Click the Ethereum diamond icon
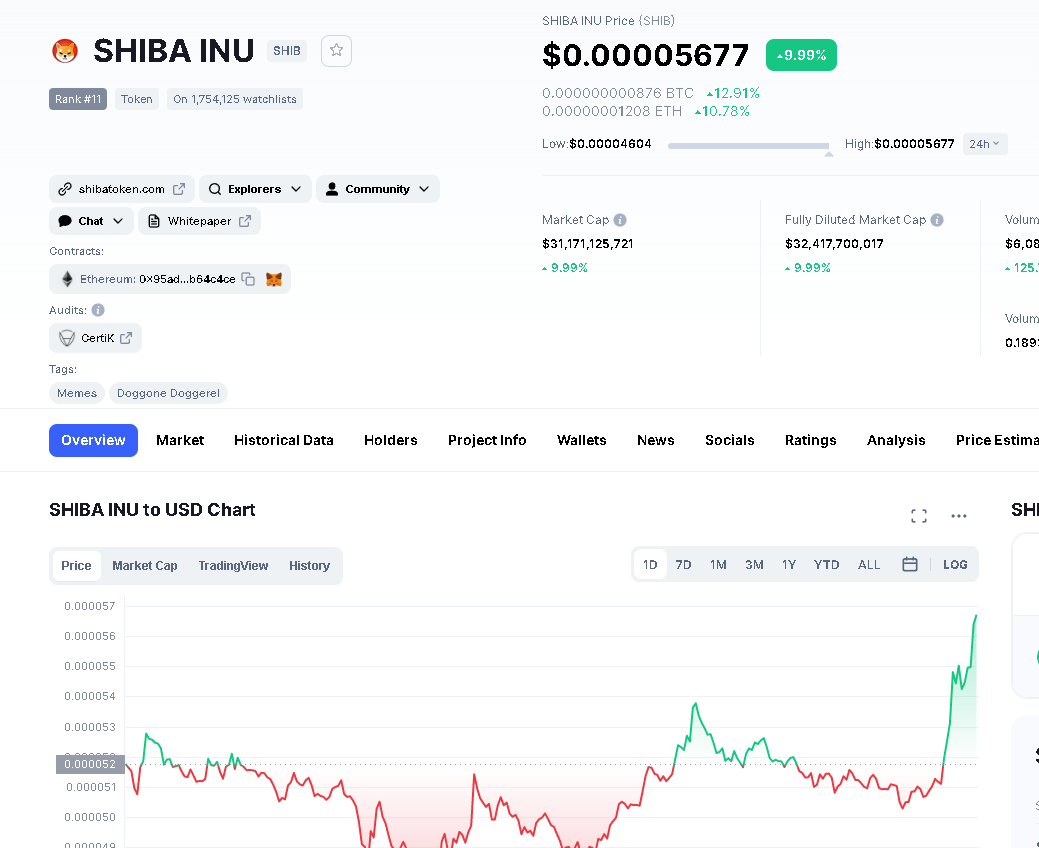The height and width of the screenshot is (848, 1039). coord(67,279)
